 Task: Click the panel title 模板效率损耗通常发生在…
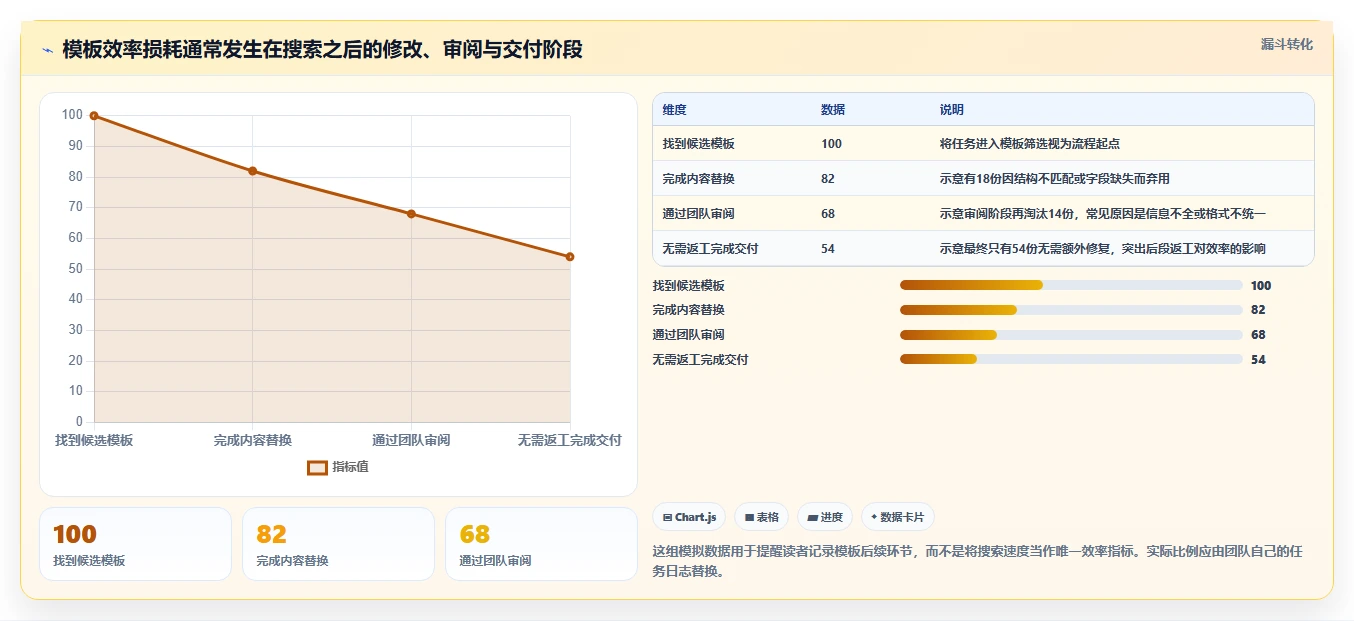pos(322,50)
